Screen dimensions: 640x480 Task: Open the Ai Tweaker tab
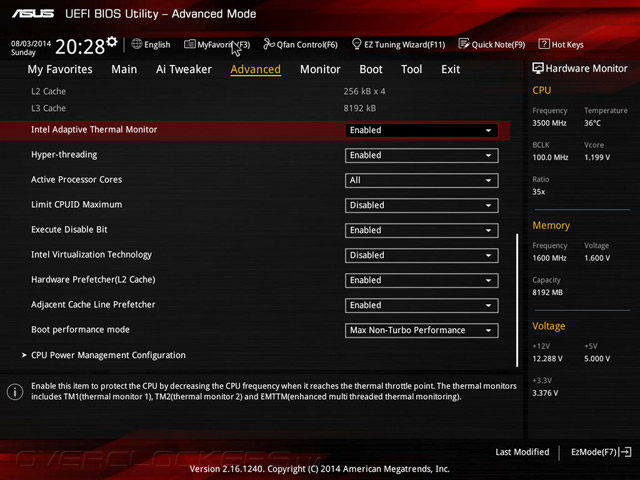click(184, 69)
